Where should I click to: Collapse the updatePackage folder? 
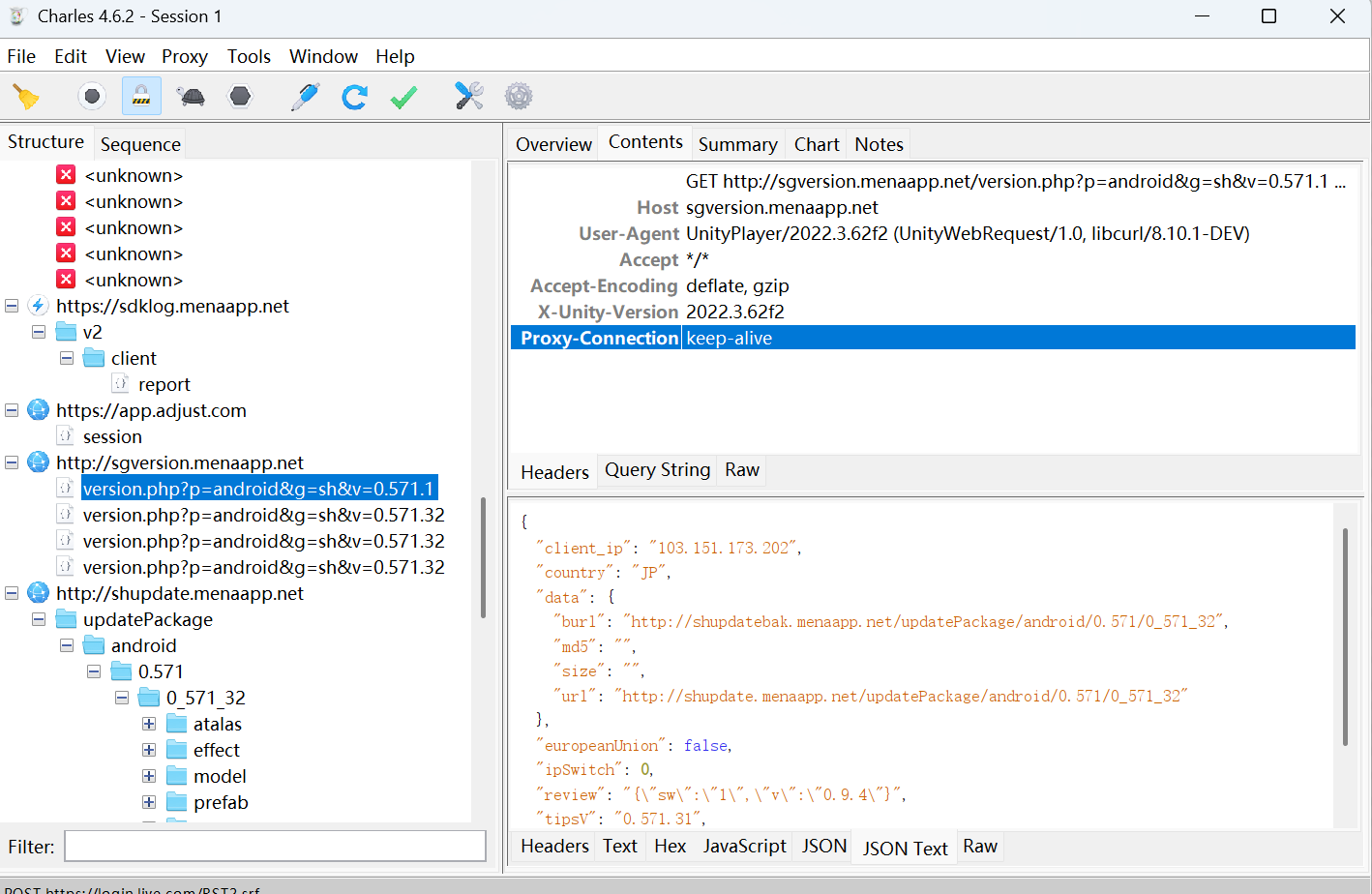[39, 619]
